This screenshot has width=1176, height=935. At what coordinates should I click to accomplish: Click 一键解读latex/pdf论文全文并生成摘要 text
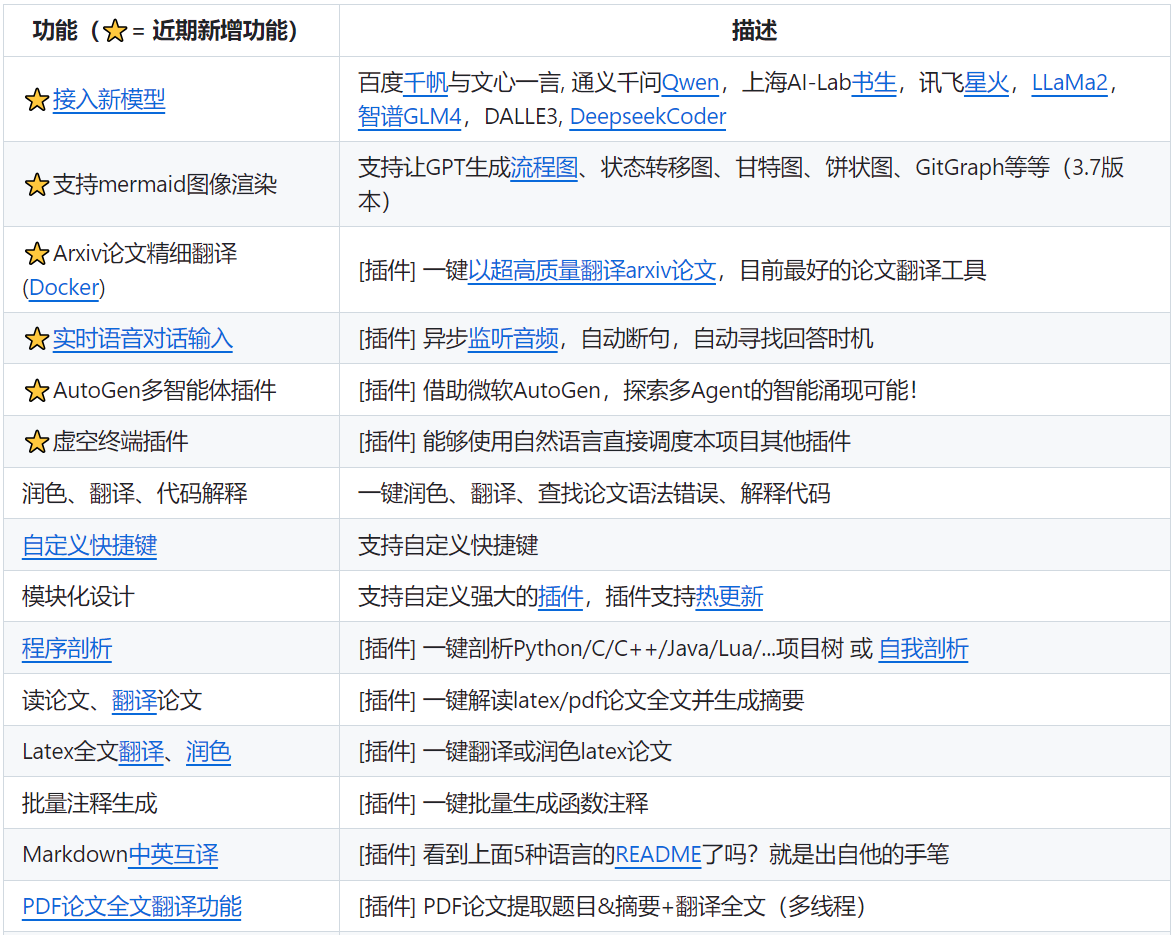(x=614, y=700)
